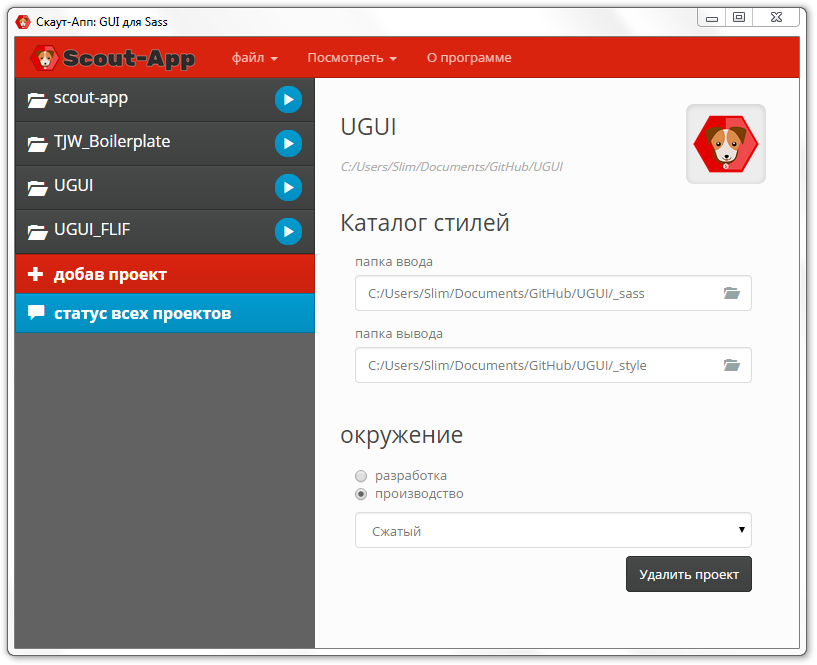Image resolution: width=817 pixels, height=665 pixels.
Task: Start the scout-app project play button
Action: tap(288, 99)
